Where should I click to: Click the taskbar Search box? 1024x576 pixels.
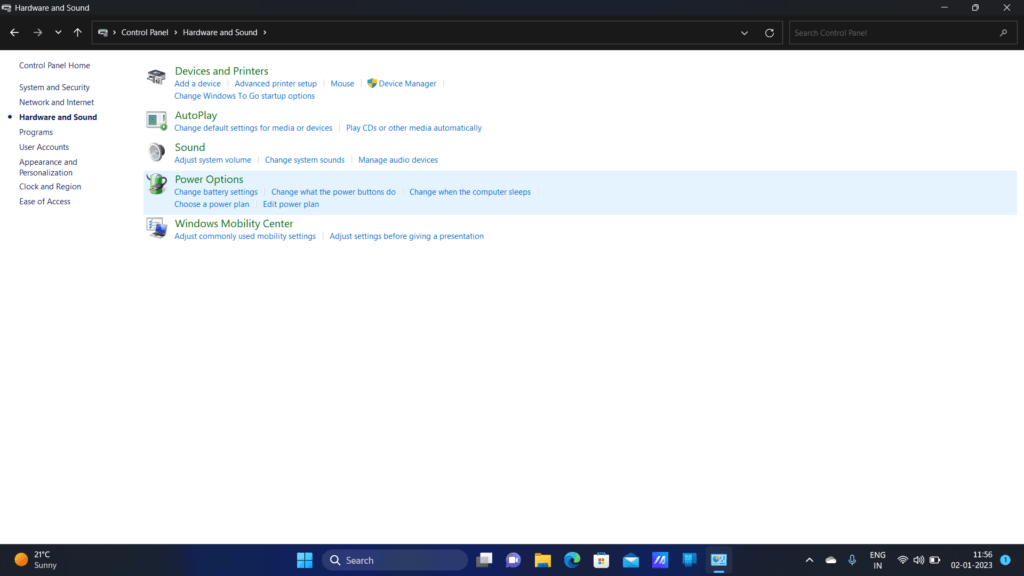click(x=394, y=560)
